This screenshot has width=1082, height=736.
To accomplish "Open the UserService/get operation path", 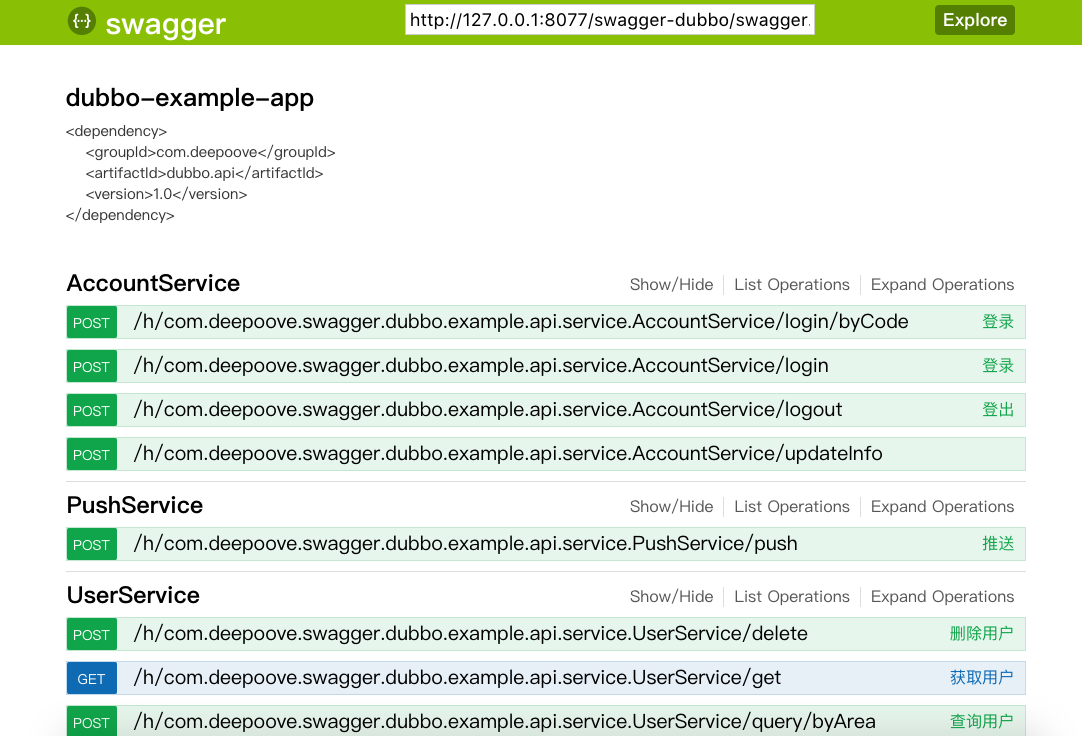I will click(457, 677).
